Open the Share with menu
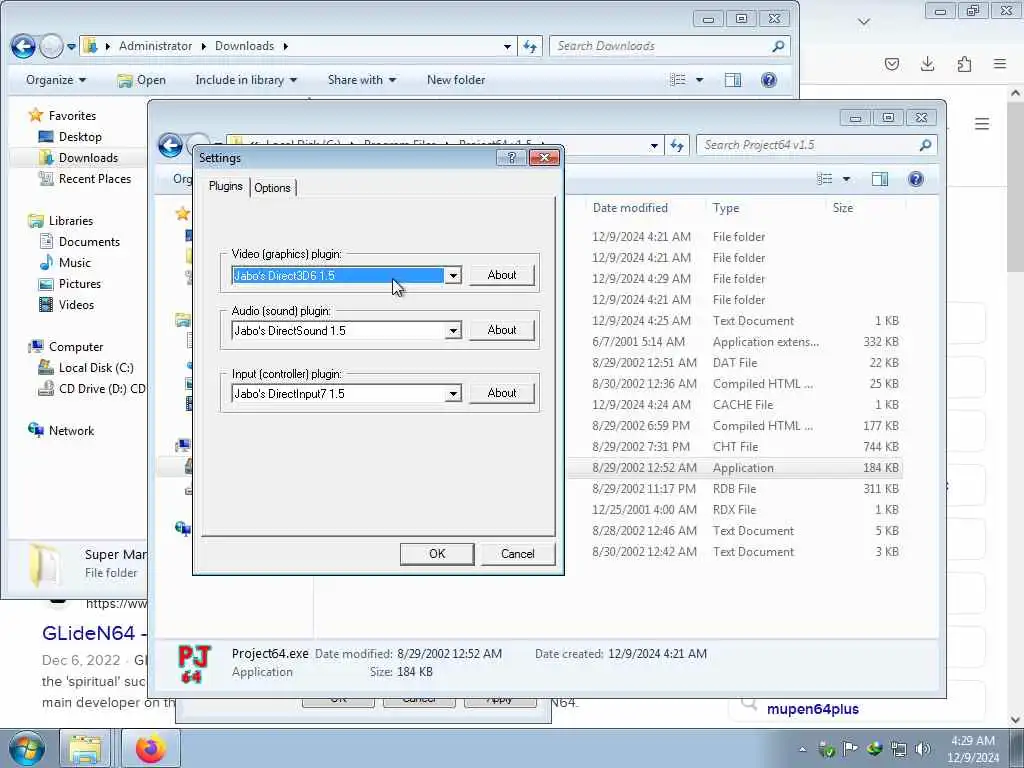The image size is (1024, 768). pyautogui.click(x=361, y=80)
